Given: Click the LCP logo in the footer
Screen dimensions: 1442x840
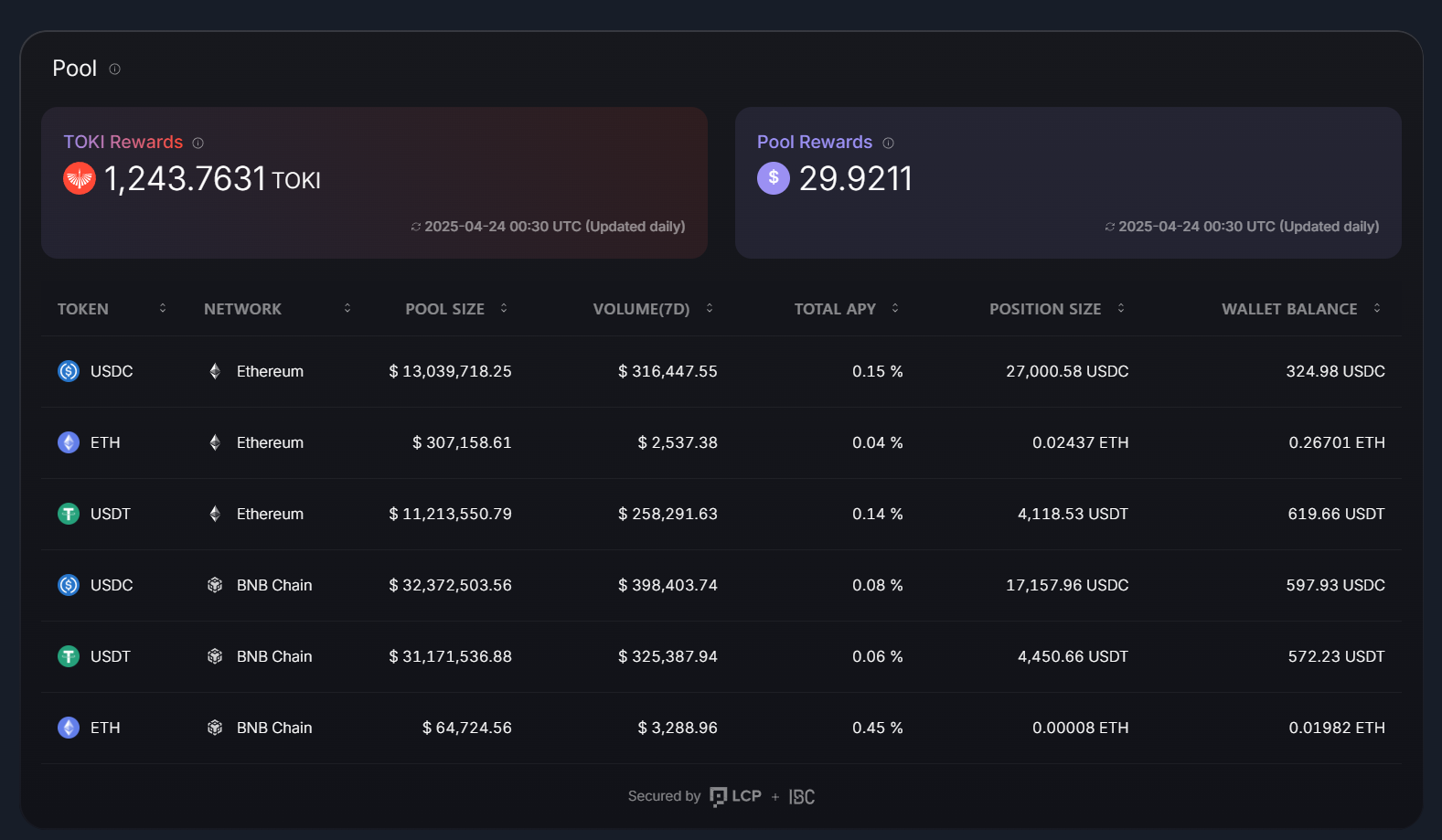Looking at the screenshot, I should [x=736, y=796].
